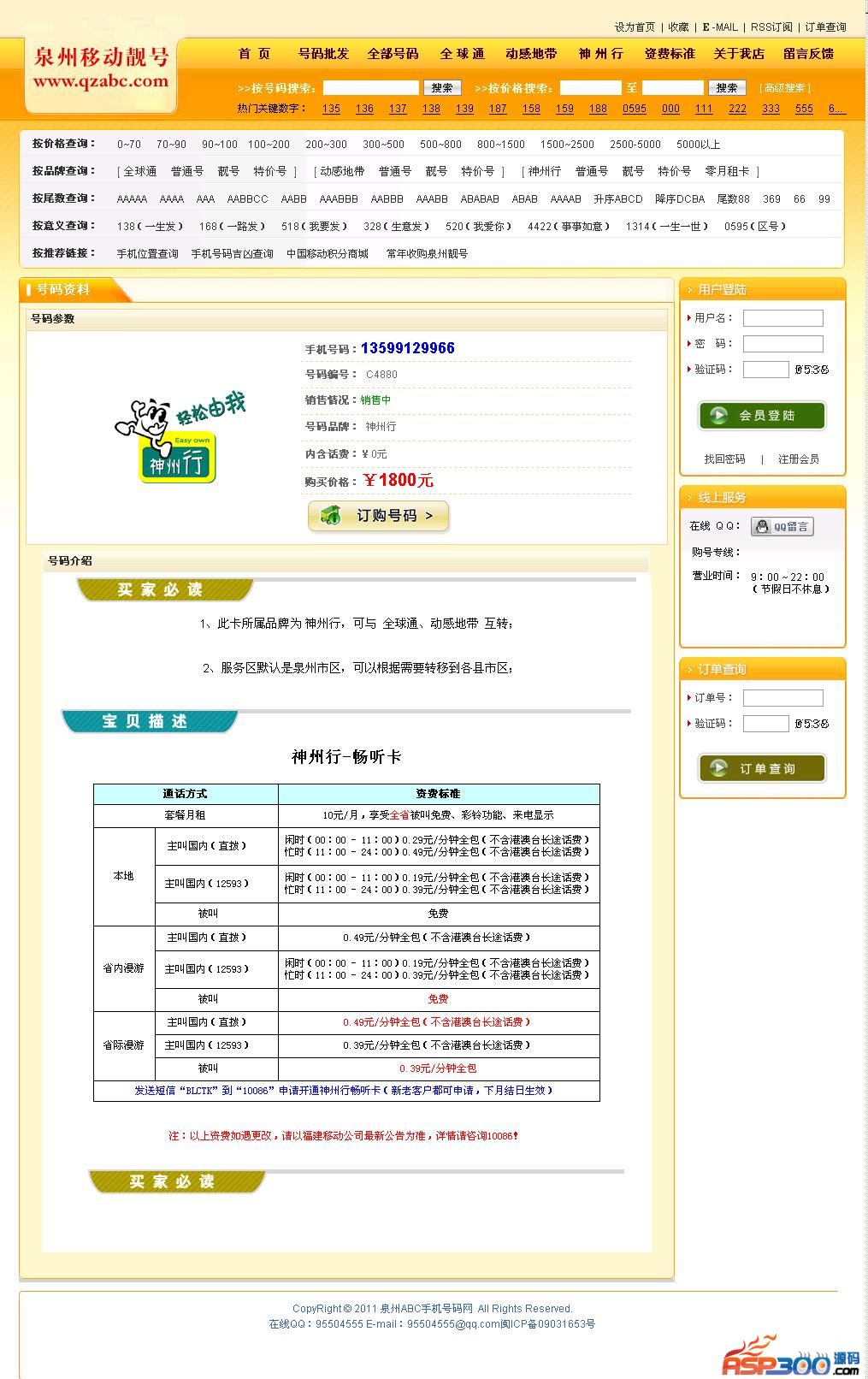Select price range 5000以上
Screen dimensions: 868x1379
[x=698, y=145]
